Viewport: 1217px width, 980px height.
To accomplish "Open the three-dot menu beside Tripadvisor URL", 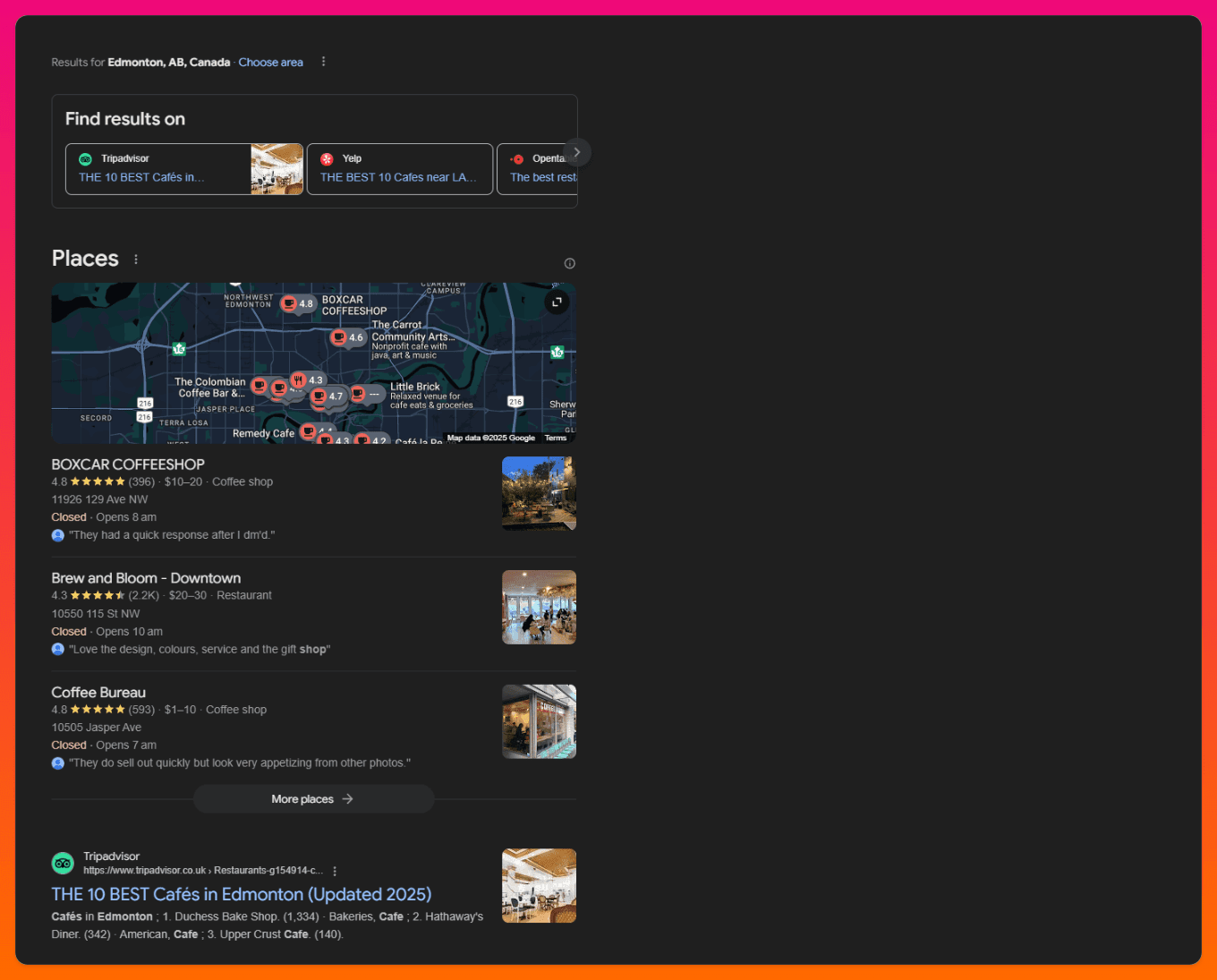I will click(x=335, y=871).
